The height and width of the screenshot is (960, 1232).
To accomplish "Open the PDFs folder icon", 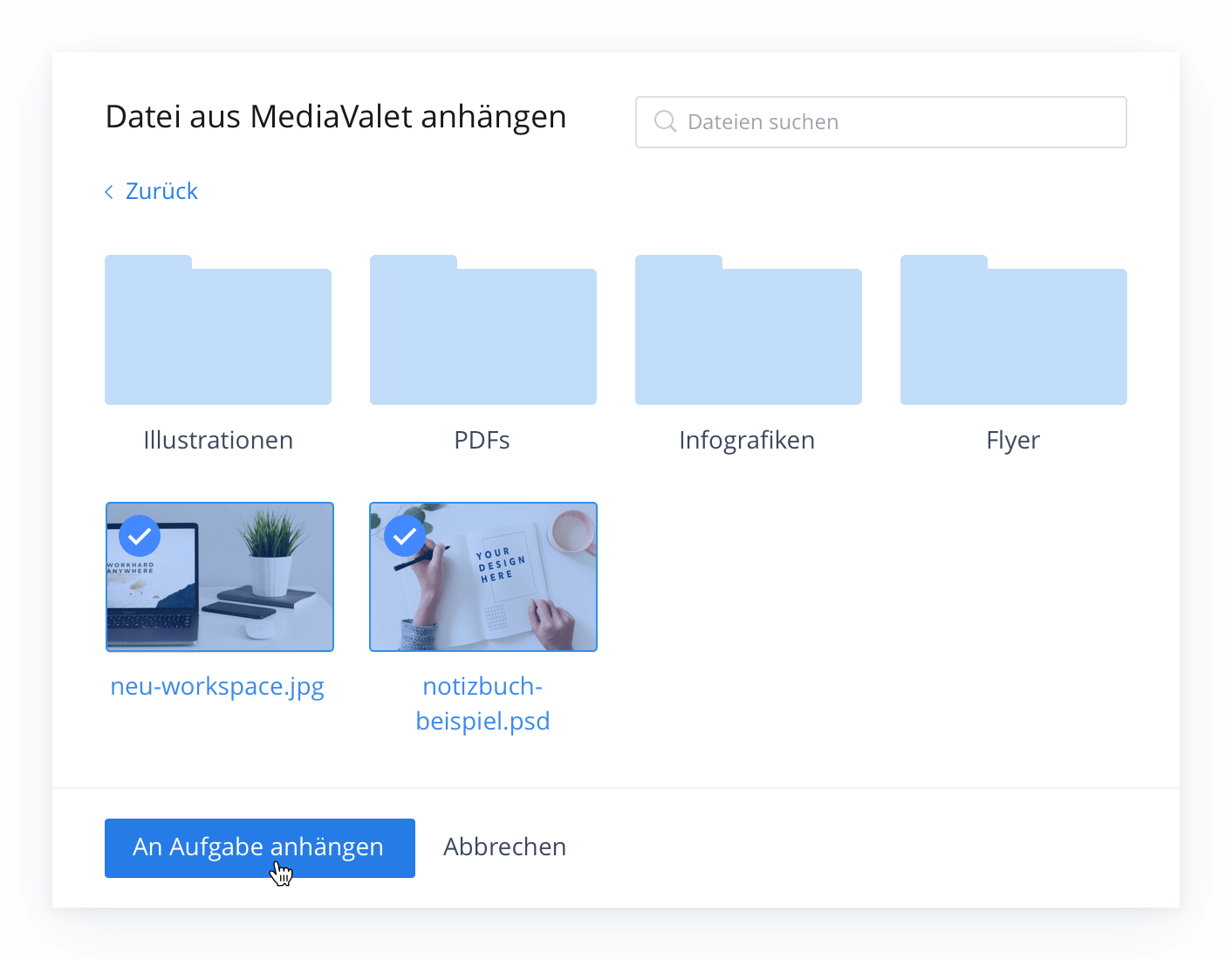I will (x=483, y=330).
